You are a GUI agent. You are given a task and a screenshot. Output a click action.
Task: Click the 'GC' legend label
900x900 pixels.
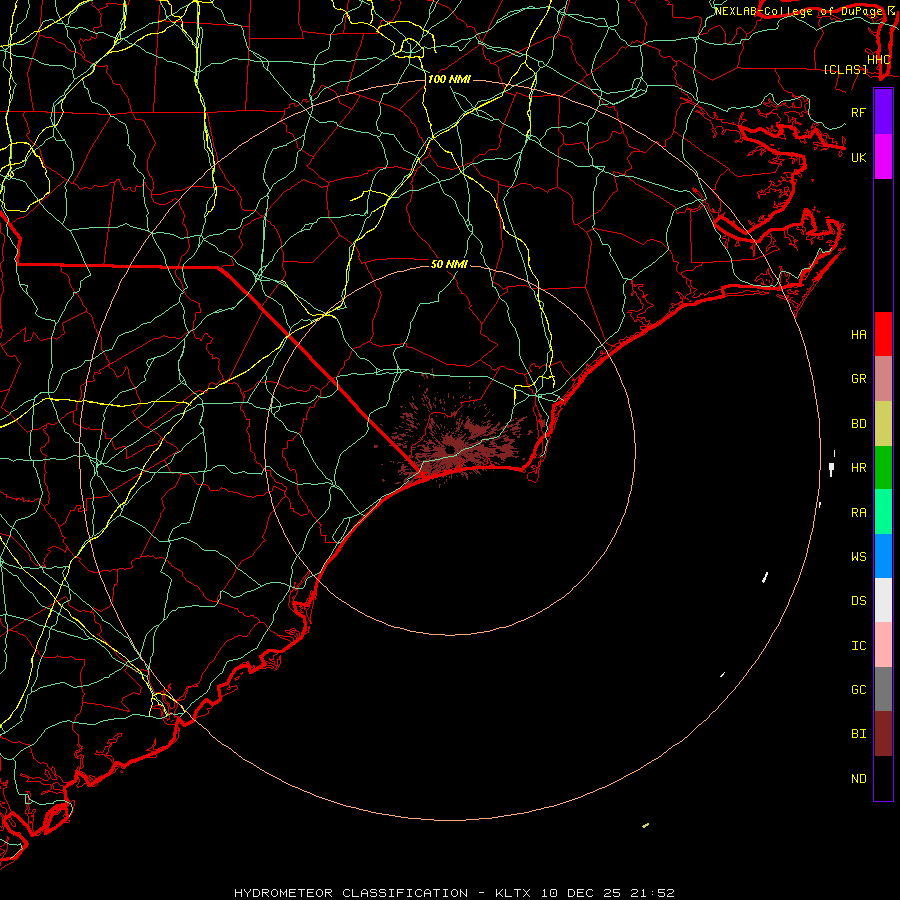click(859, 689)
